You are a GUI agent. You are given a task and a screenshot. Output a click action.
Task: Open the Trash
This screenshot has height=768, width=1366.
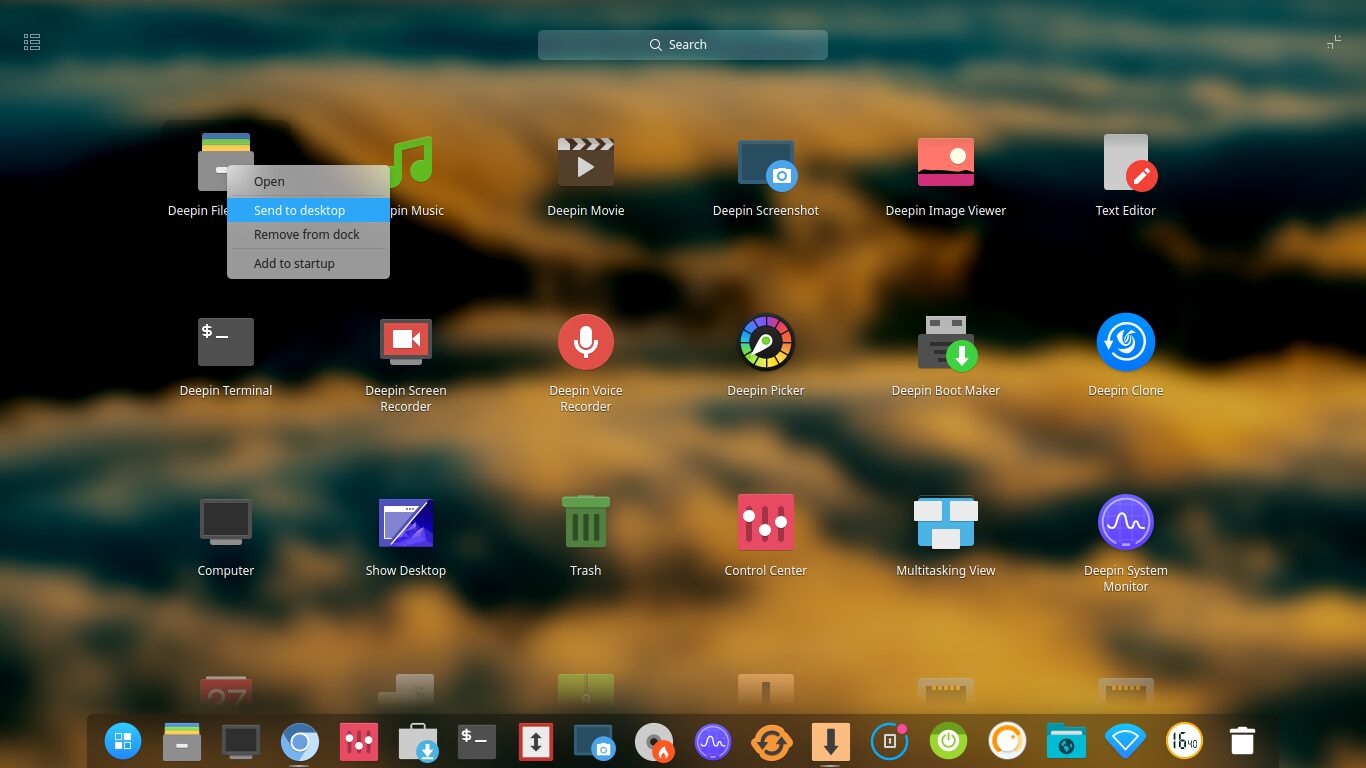[585, 521]
